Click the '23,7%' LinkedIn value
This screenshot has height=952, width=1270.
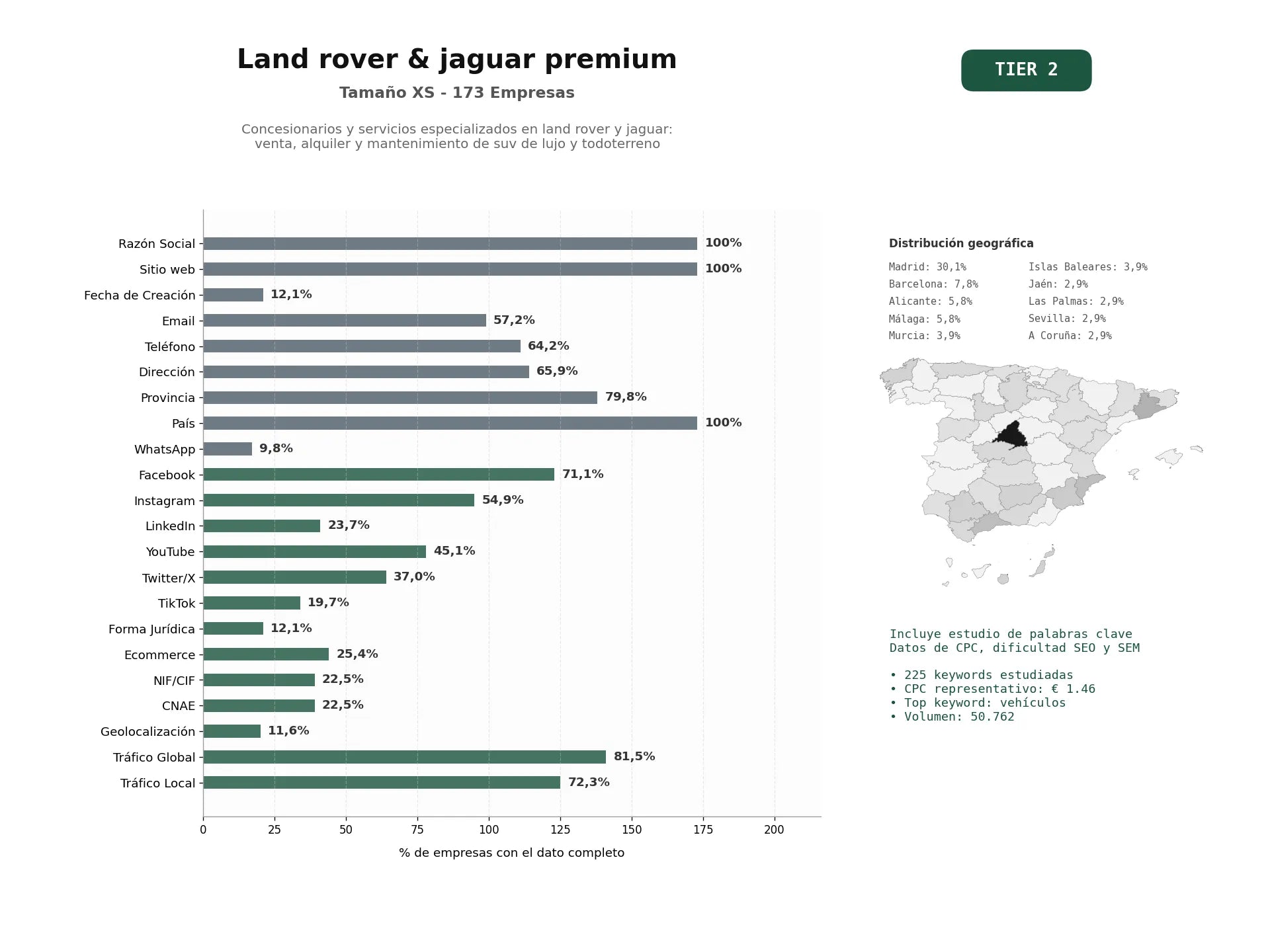pyautogui.click(x=349, y=525)
